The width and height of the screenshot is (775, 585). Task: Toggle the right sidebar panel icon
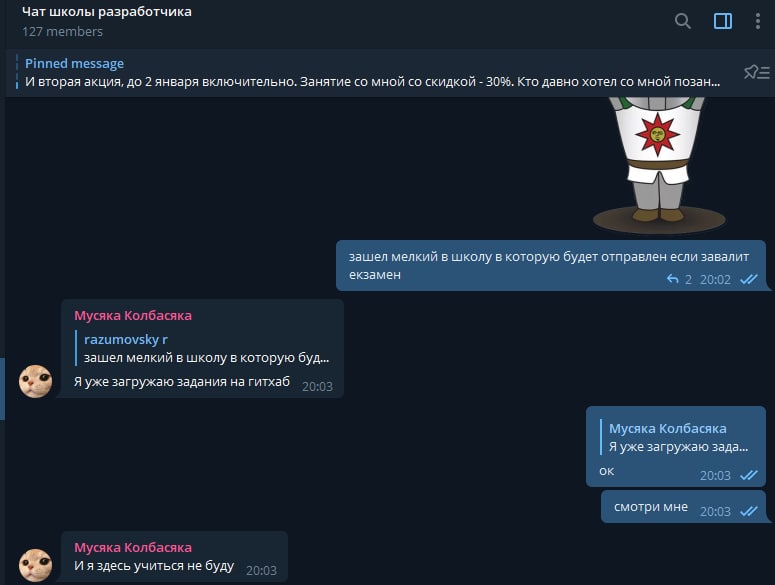click(x=723, y=21)
